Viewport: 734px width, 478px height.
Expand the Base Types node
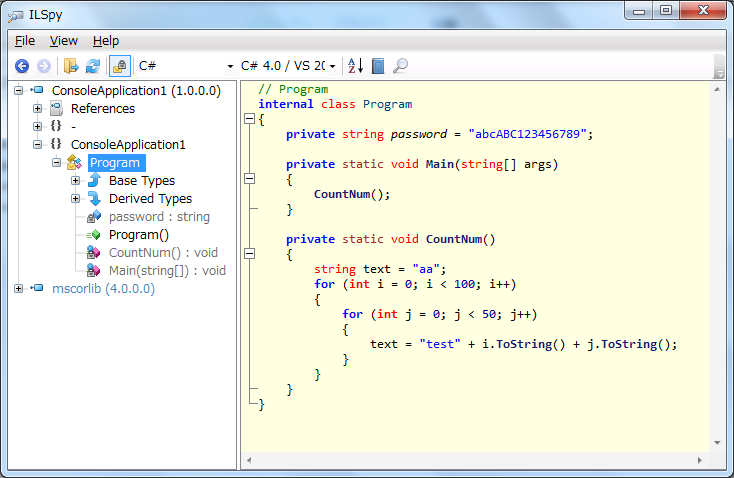pos(75,181)
